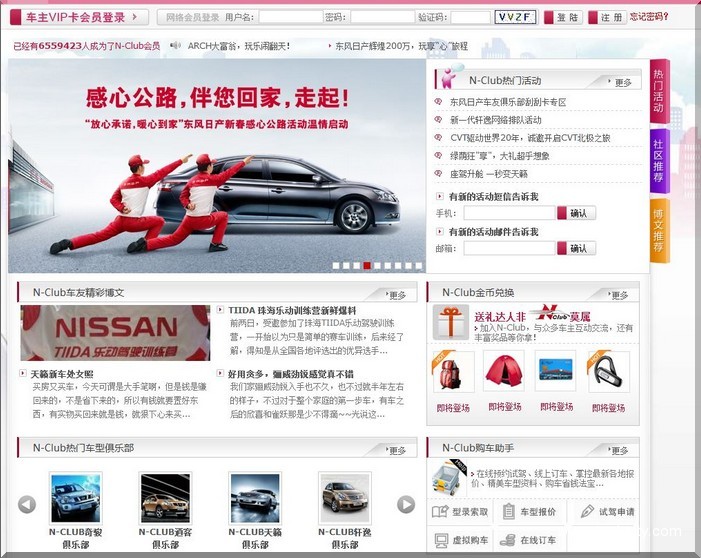This screenshot has width=701, height=558.
Task: Open the 送礼达人非N-Club莫属 promo heading
Action: click(x=532, y=316)
